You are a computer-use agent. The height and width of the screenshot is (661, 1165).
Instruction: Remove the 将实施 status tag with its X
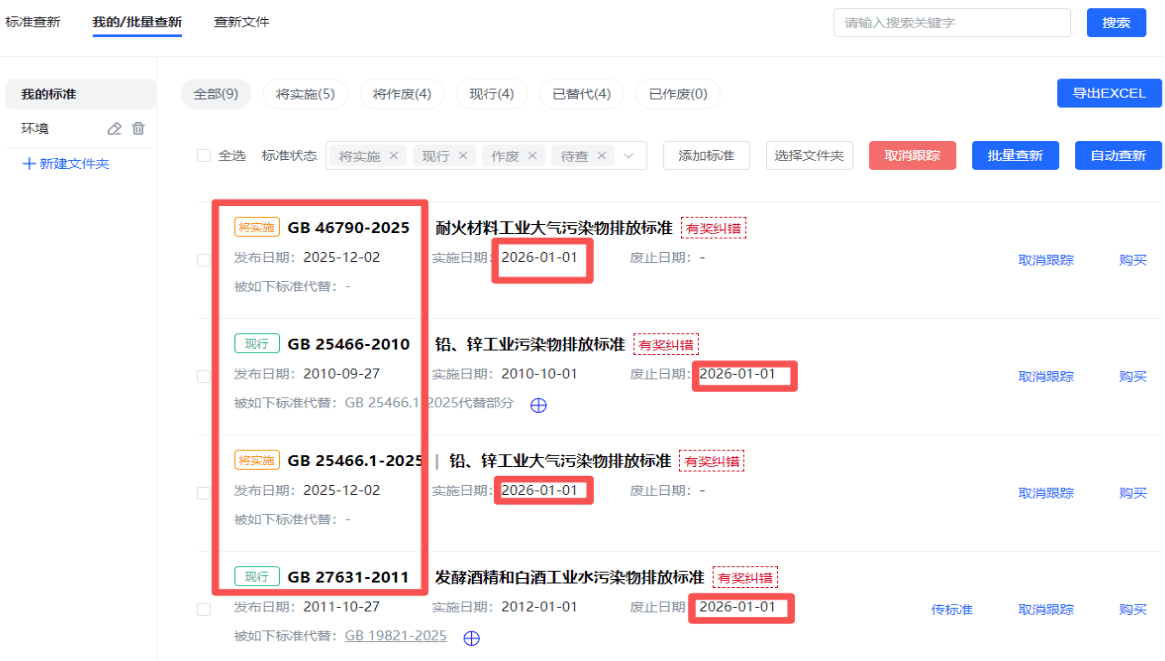(393, 156)
